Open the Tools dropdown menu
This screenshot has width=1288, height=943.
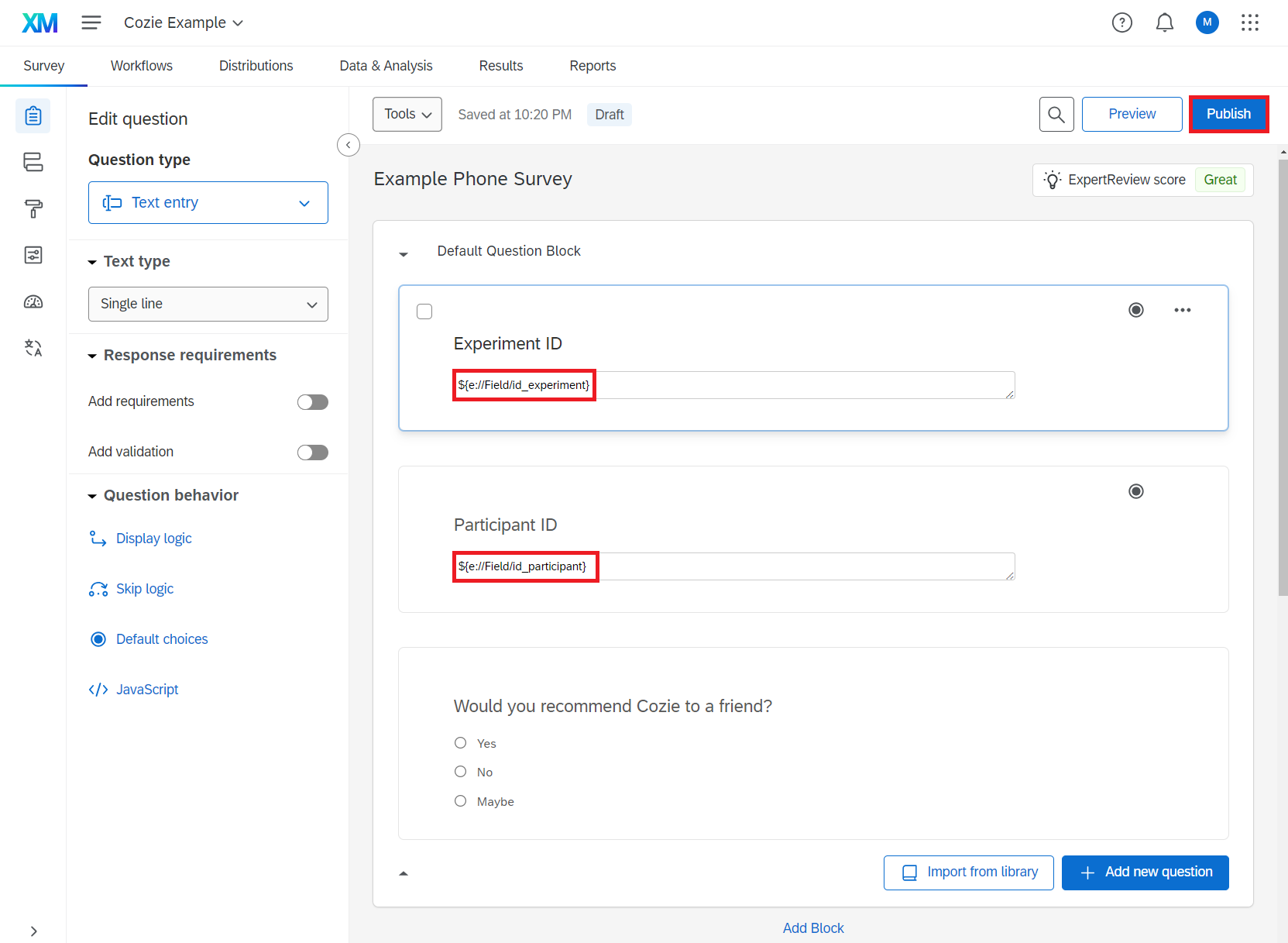[407, 115]
